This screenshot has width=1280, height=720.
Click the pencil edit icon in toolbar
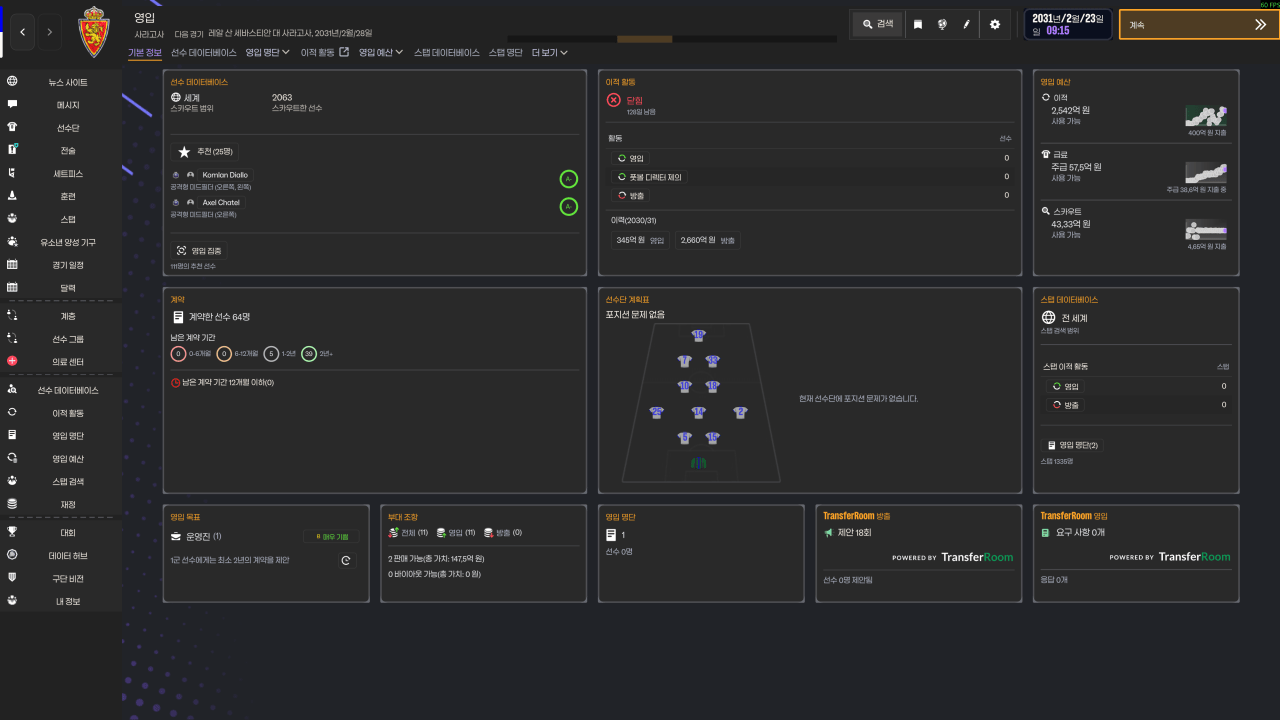coord(966,24)
